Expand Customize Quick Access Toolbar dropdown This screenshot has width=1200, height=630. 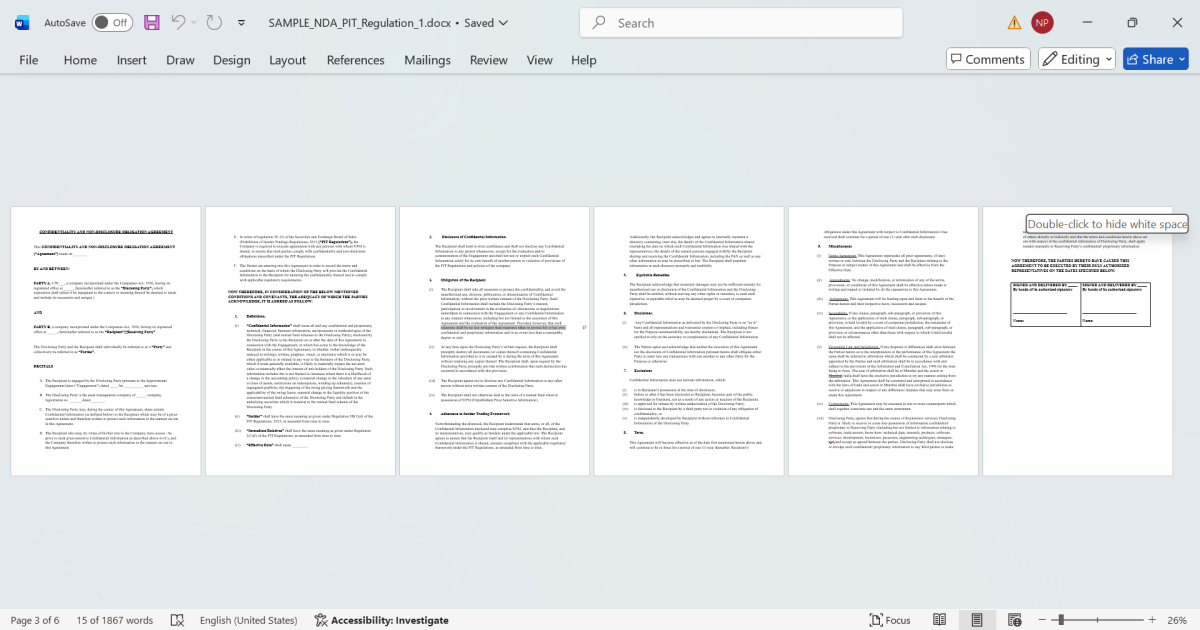click(x=242, y=22)
